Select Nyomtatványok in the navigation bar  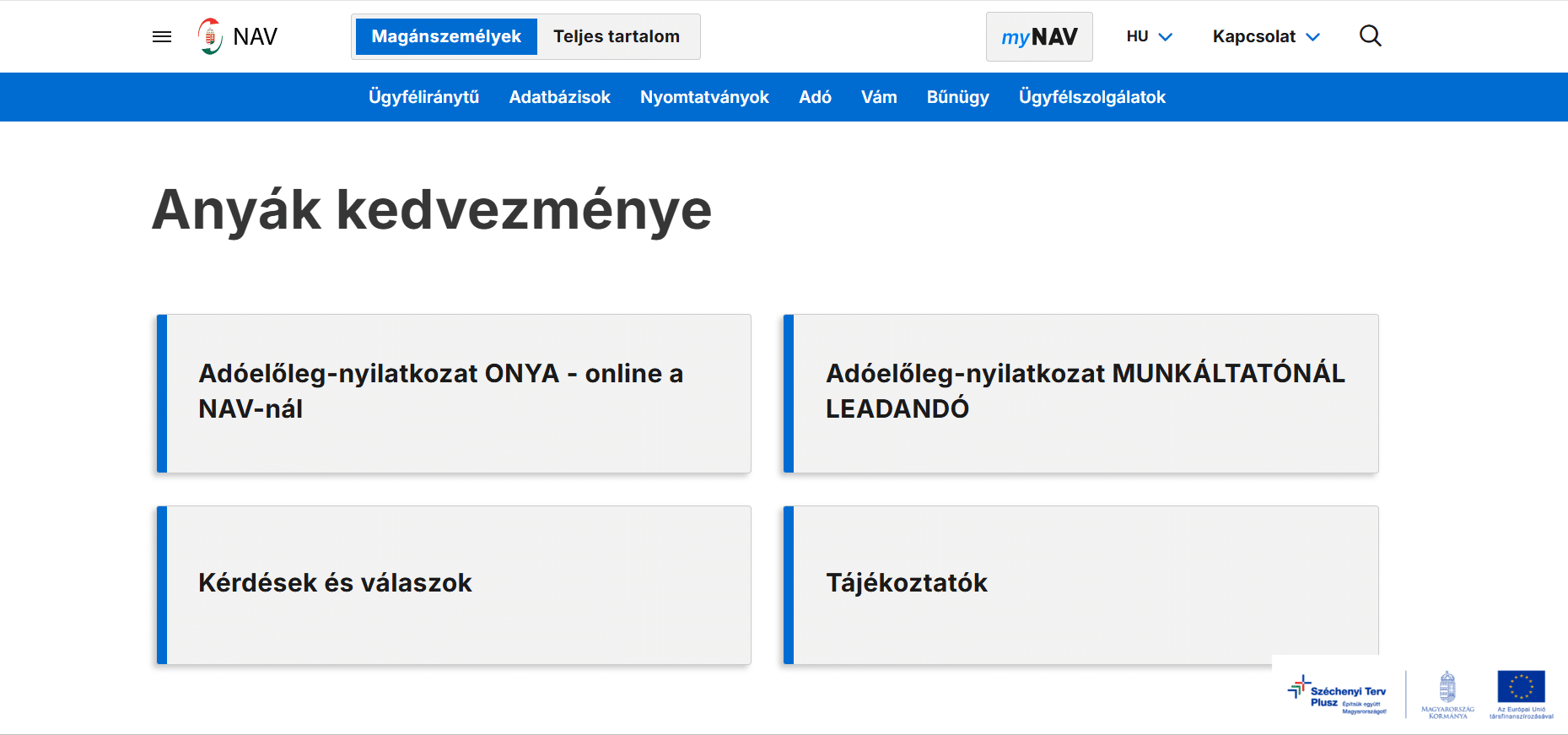point(704,97)
